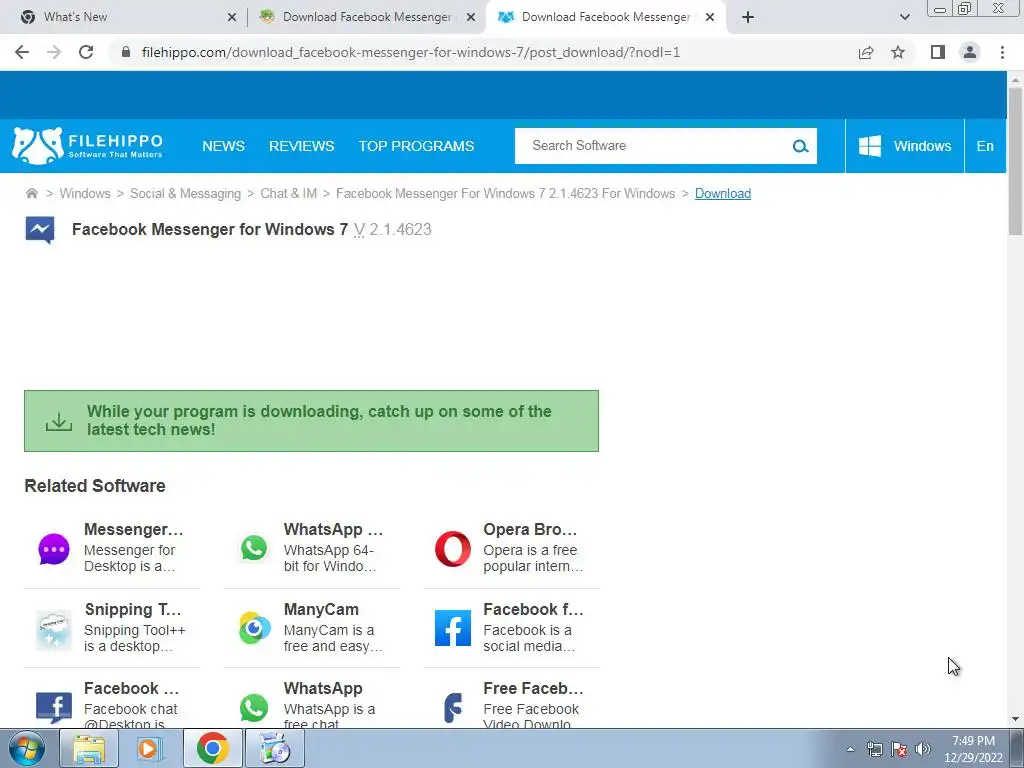
Task: Click Social & Messaging breadcrumb
Action: (x=185, y=193)
